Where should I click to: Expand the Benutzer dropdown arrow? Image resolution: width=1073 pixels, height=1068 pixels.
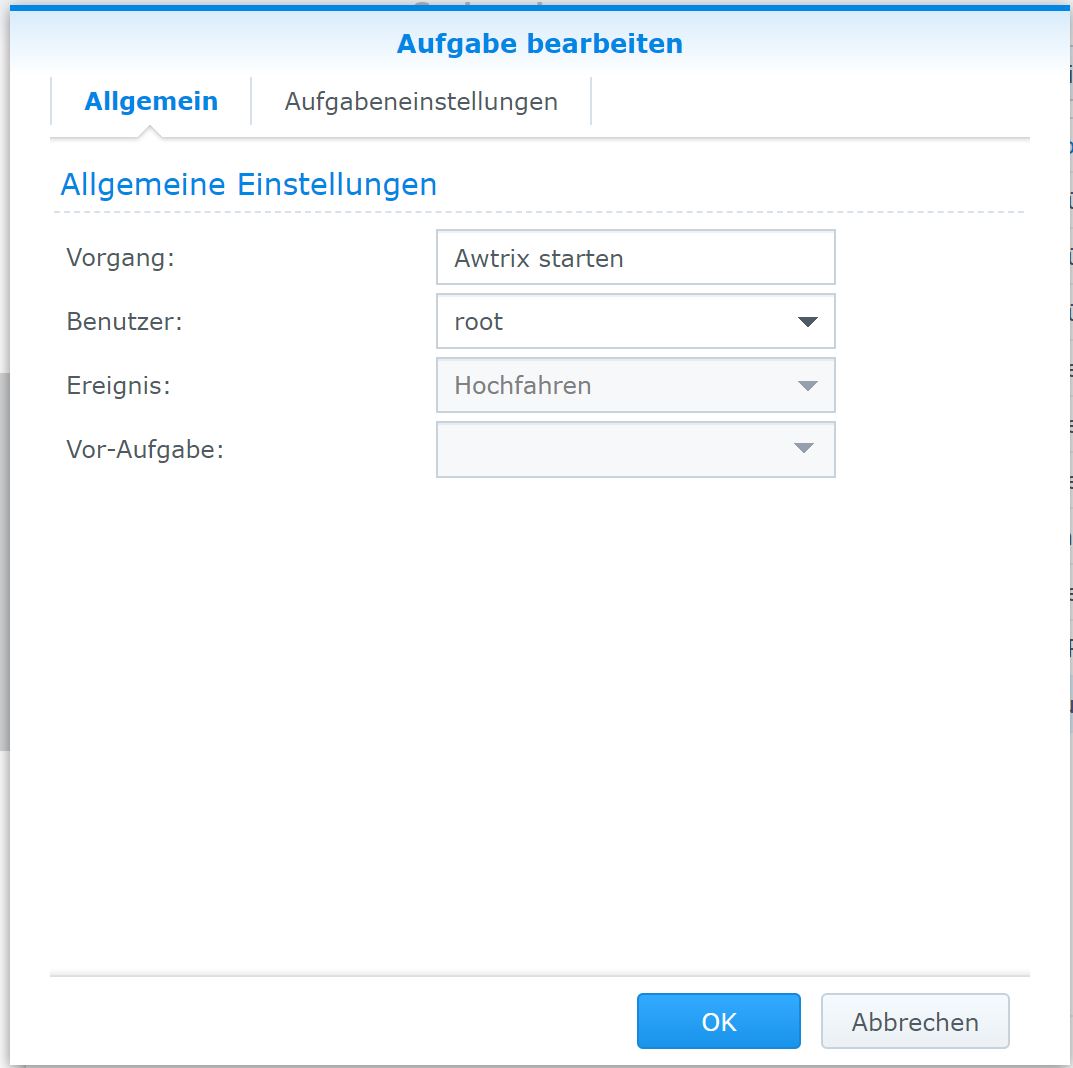[x=807, y=322]
